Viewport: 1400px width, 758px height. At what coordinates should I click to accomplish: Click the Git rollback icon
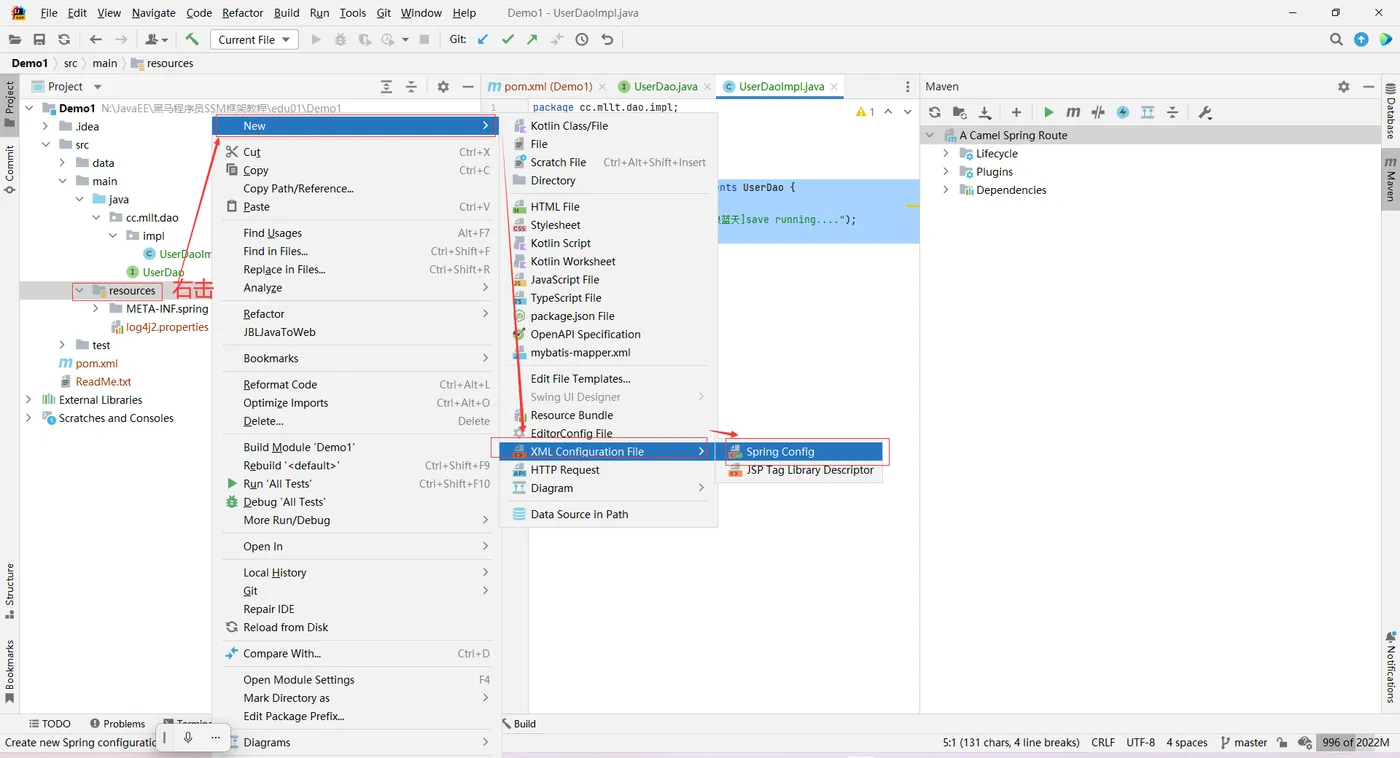(x=607, y=39)
